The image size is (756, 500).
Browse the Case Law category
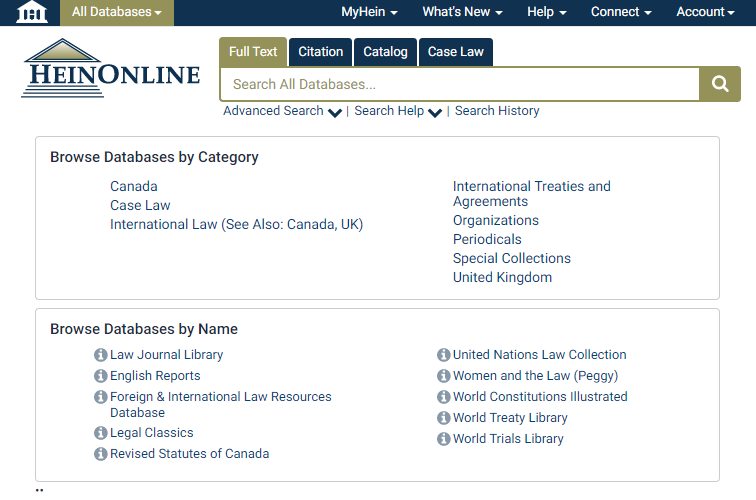point(140,205)
